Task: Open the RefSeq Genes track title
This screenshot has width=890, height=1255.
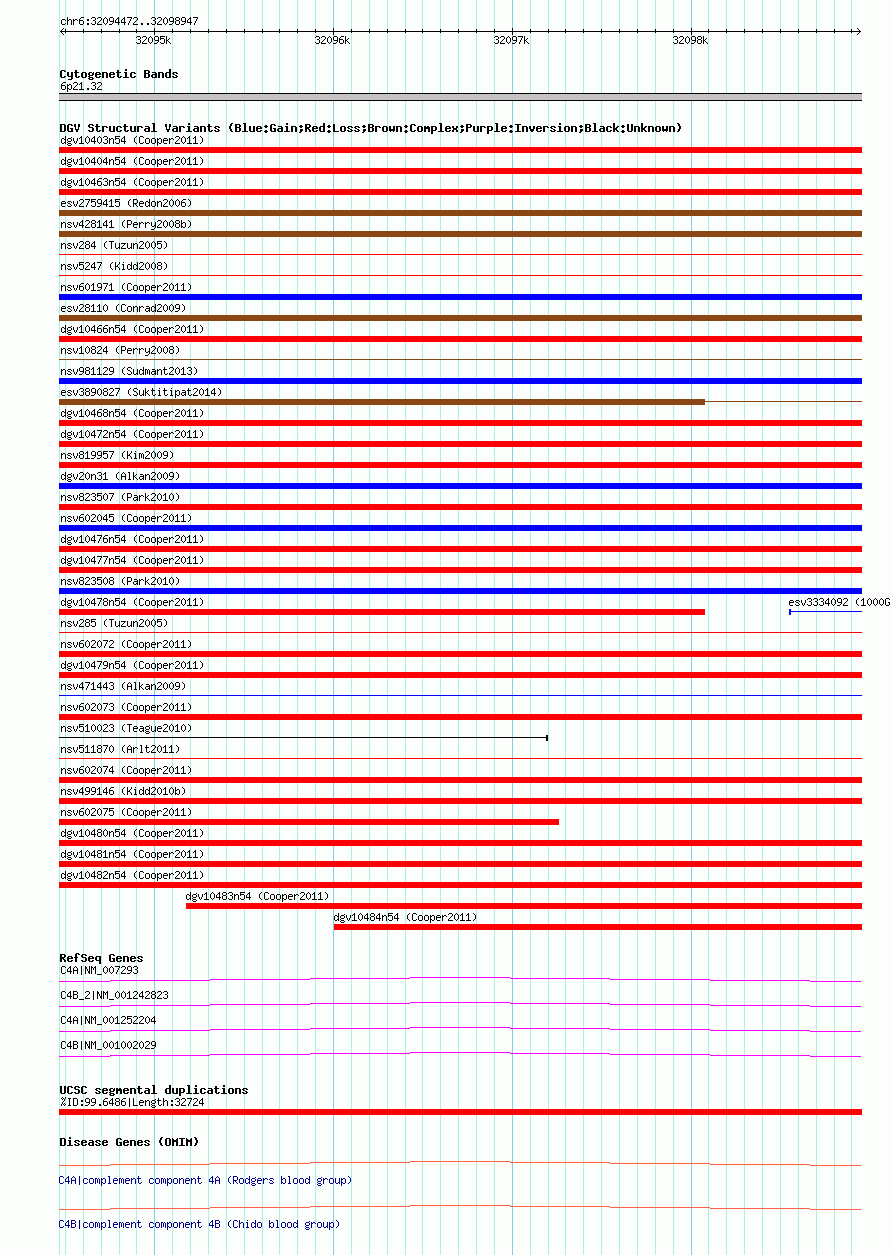Action: click(x=101, y=959)
